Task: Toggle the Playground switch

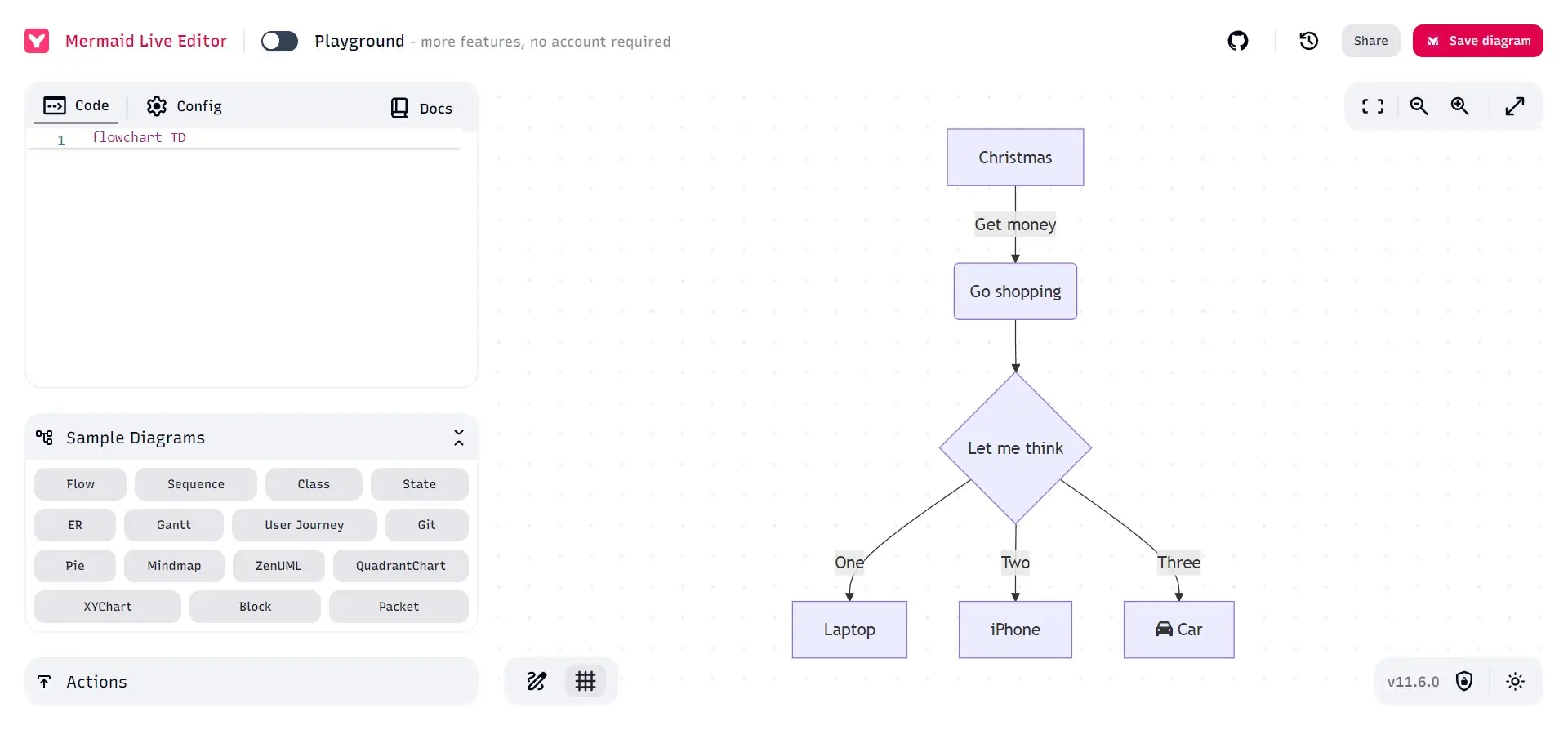Action: [279, 41]
